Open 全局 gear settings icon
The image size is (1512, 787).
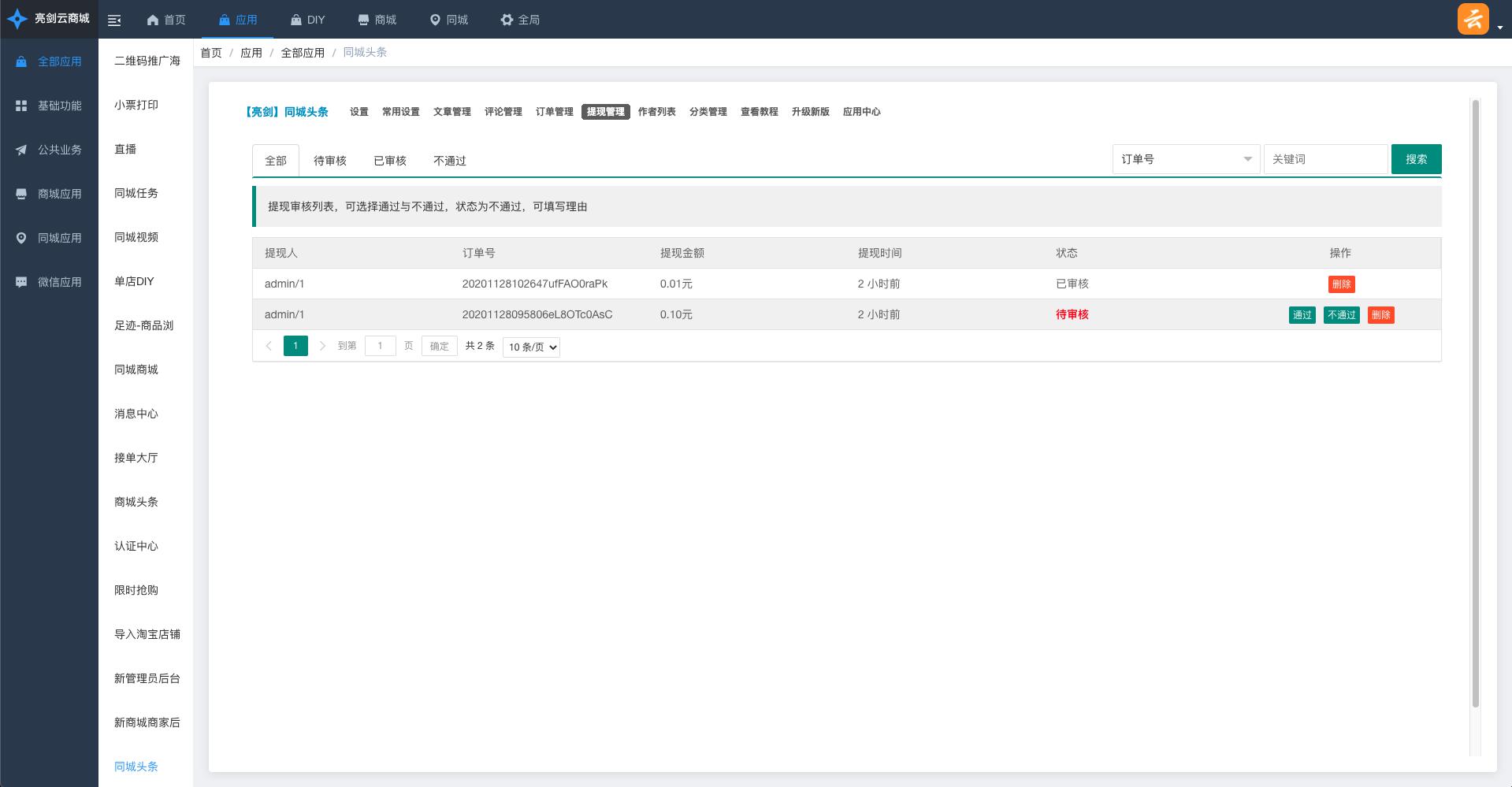(507, 20)
